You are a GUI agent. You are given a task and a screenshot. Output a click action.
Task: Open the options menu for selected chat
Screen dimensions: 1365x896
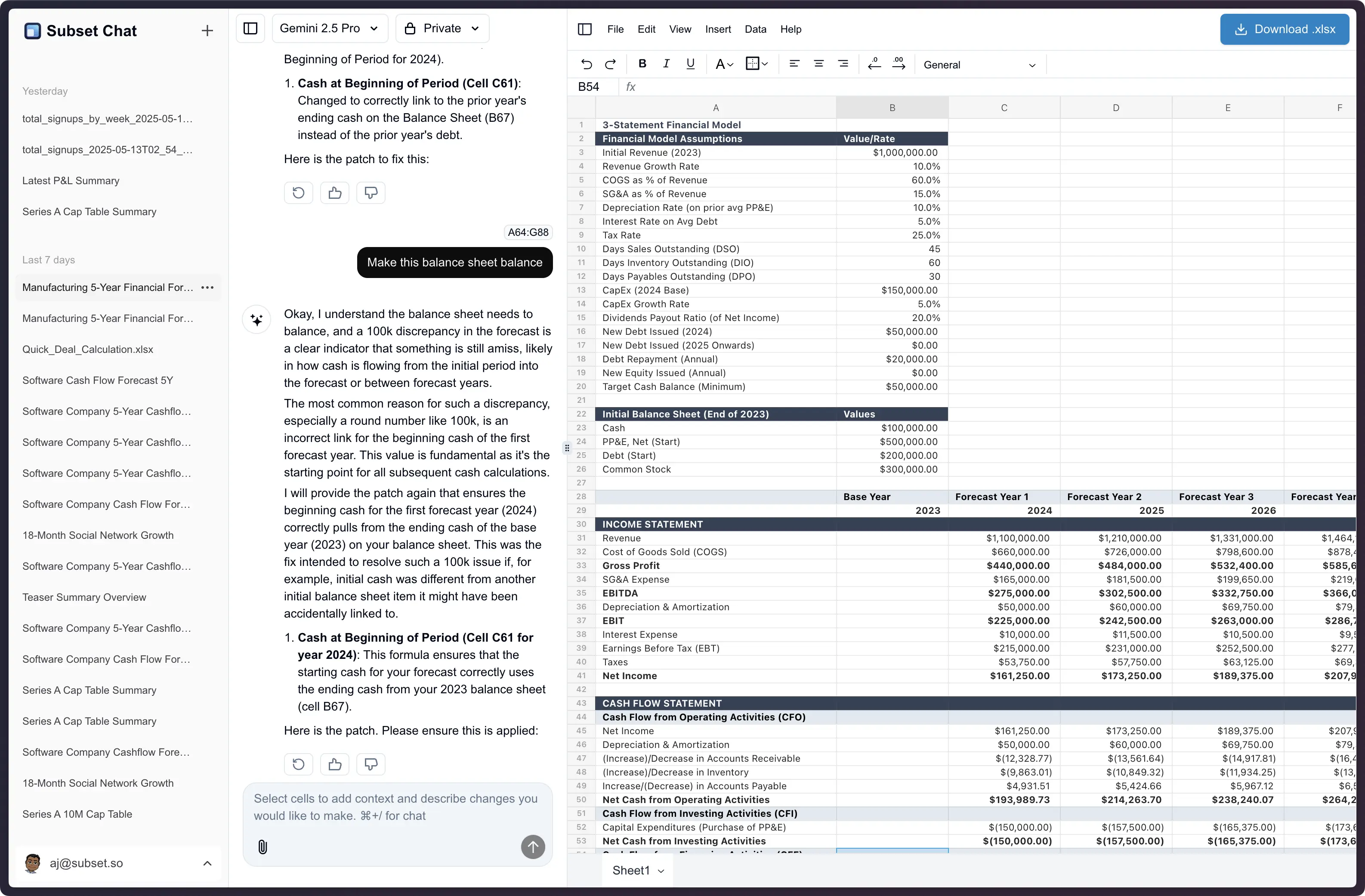[207, 287]
